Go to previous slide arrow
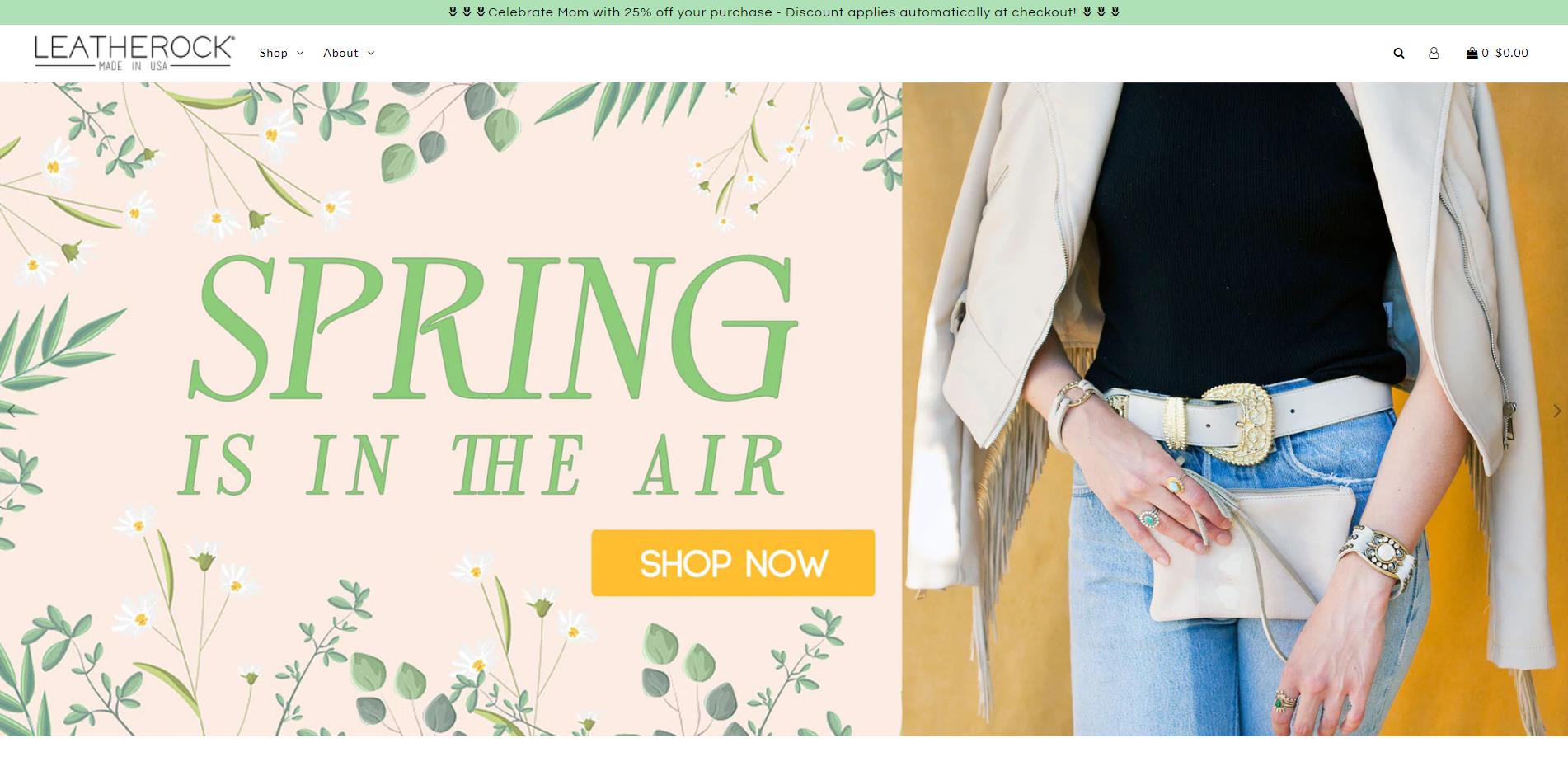This screenshot has height=771, width=1568. point(11,410)
